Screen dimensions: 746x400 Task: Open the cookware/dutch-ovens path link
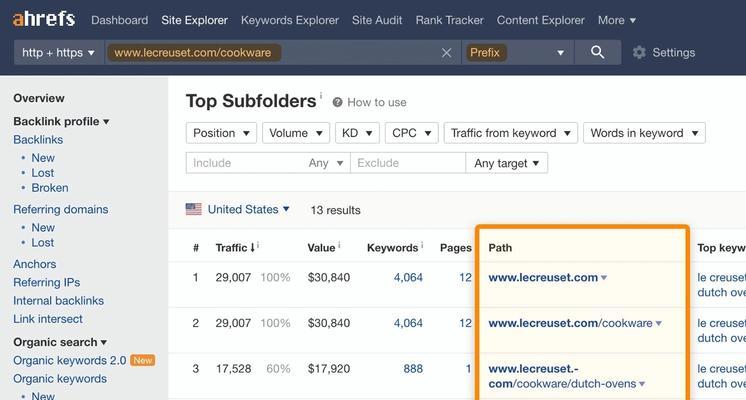[562, 376]
